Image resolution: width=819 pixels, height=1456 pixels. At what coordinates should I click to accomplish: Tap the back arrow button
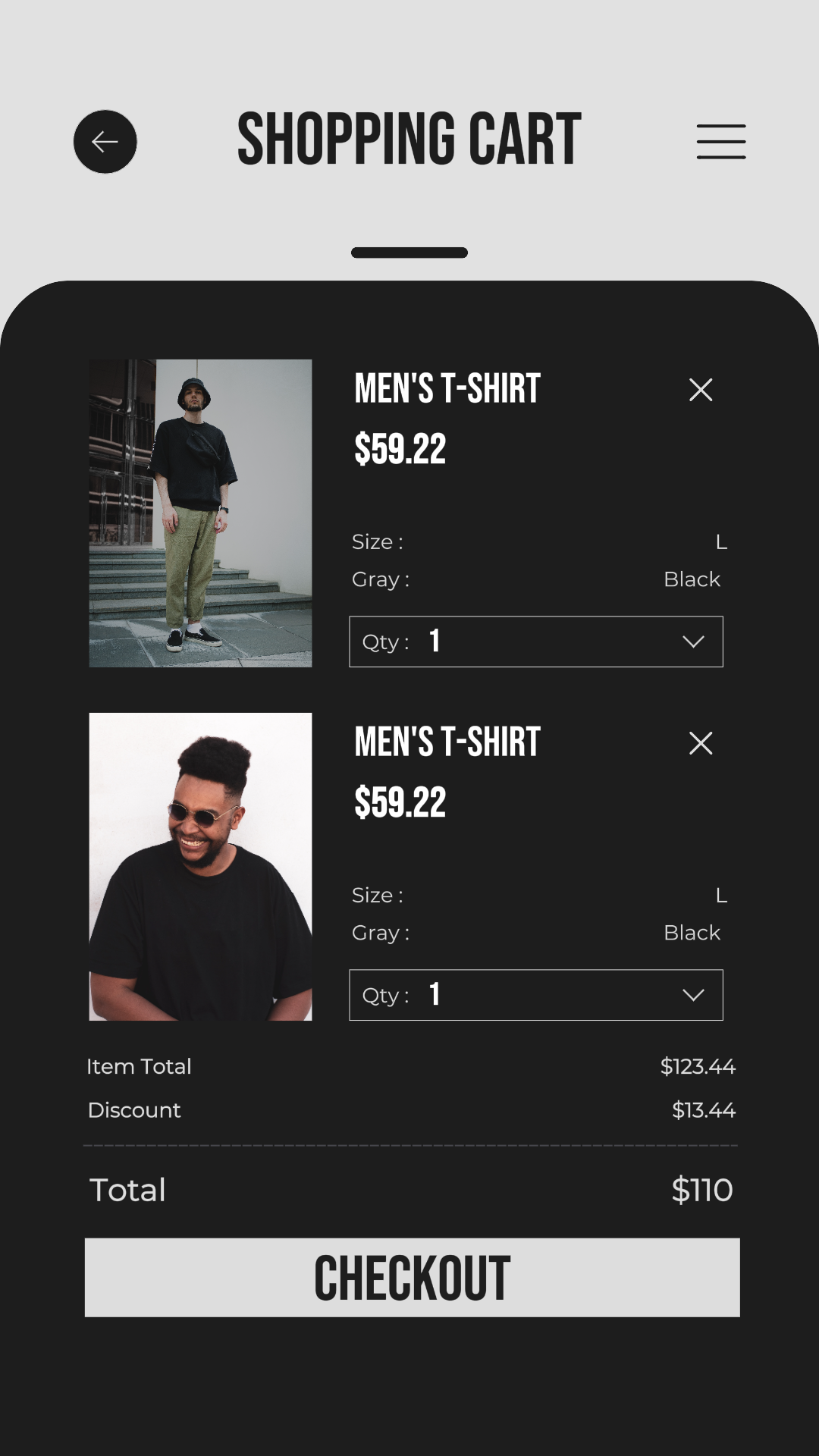(x=105, y=142)
